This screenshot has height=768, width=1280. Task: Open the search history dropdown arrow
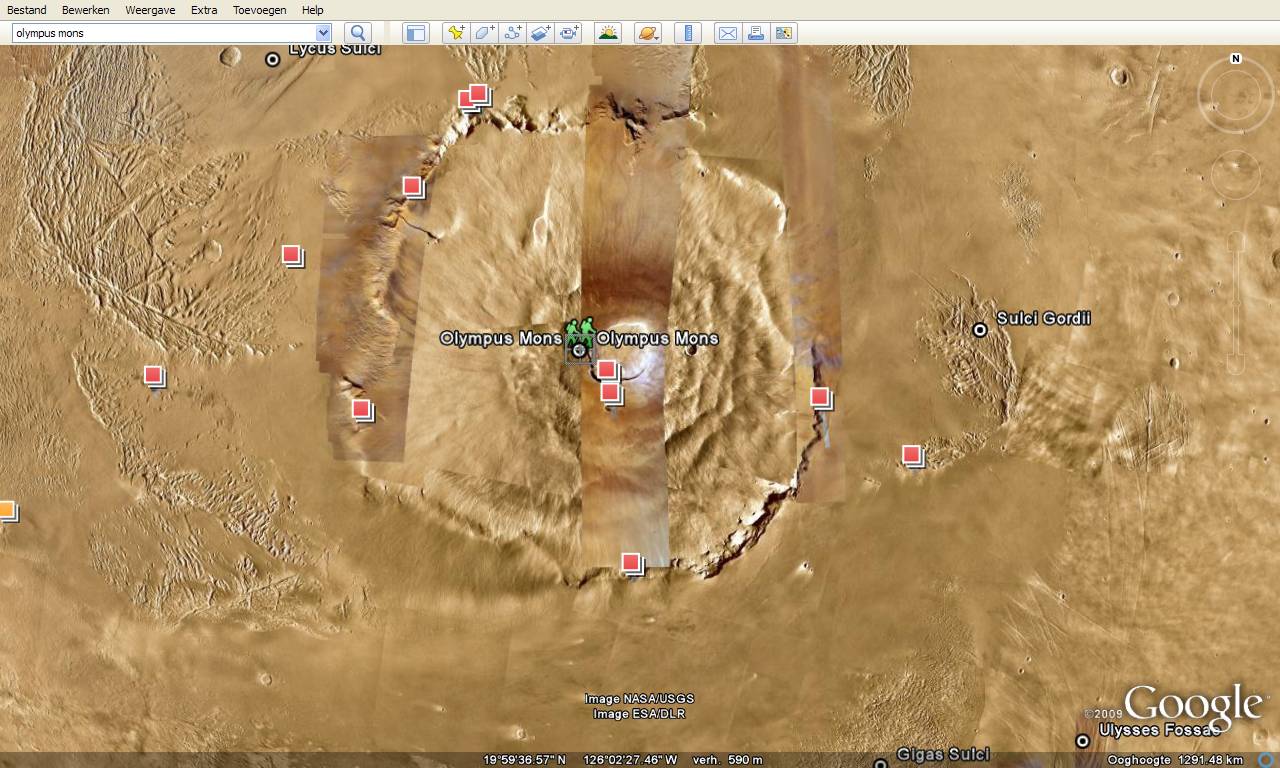pyautogui.click(x=323, y=33)
